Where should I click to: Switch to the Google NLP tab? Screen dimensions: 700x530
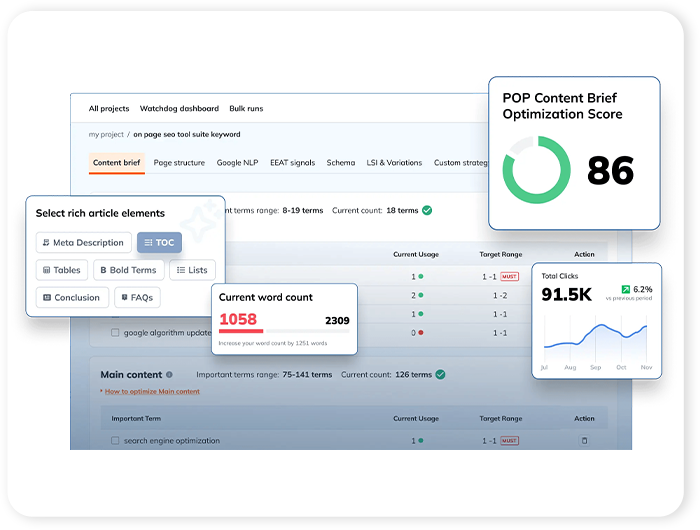click(x=238, y=163)
